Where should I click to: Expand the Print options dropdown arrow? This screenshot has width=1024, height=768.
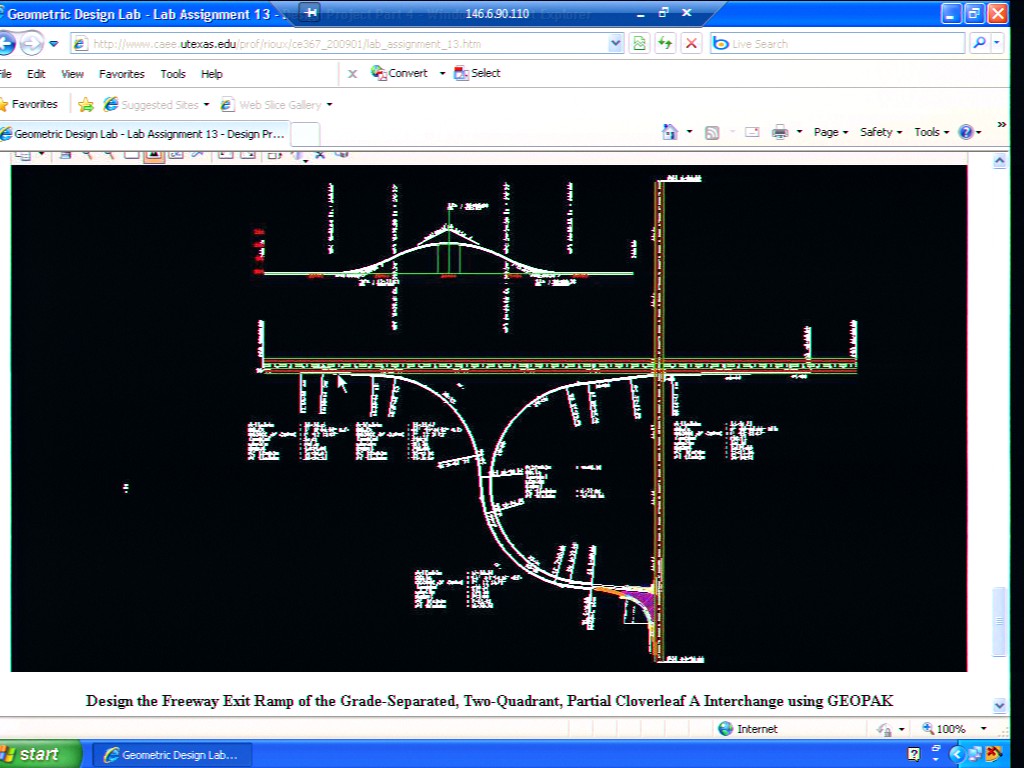799,132
